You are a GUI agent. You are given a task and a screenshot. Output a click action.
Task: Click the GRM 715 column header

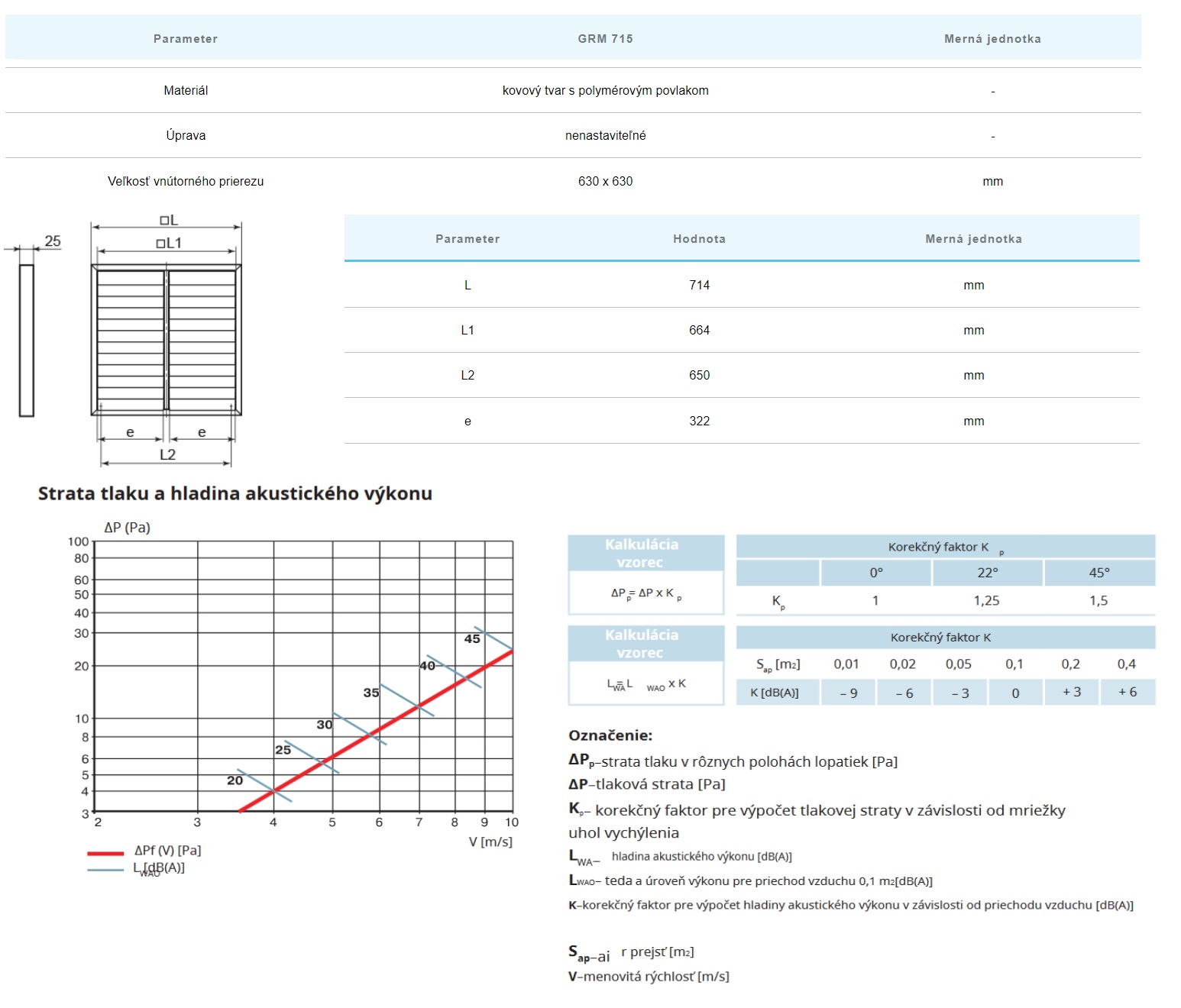(x=605, y=39)
